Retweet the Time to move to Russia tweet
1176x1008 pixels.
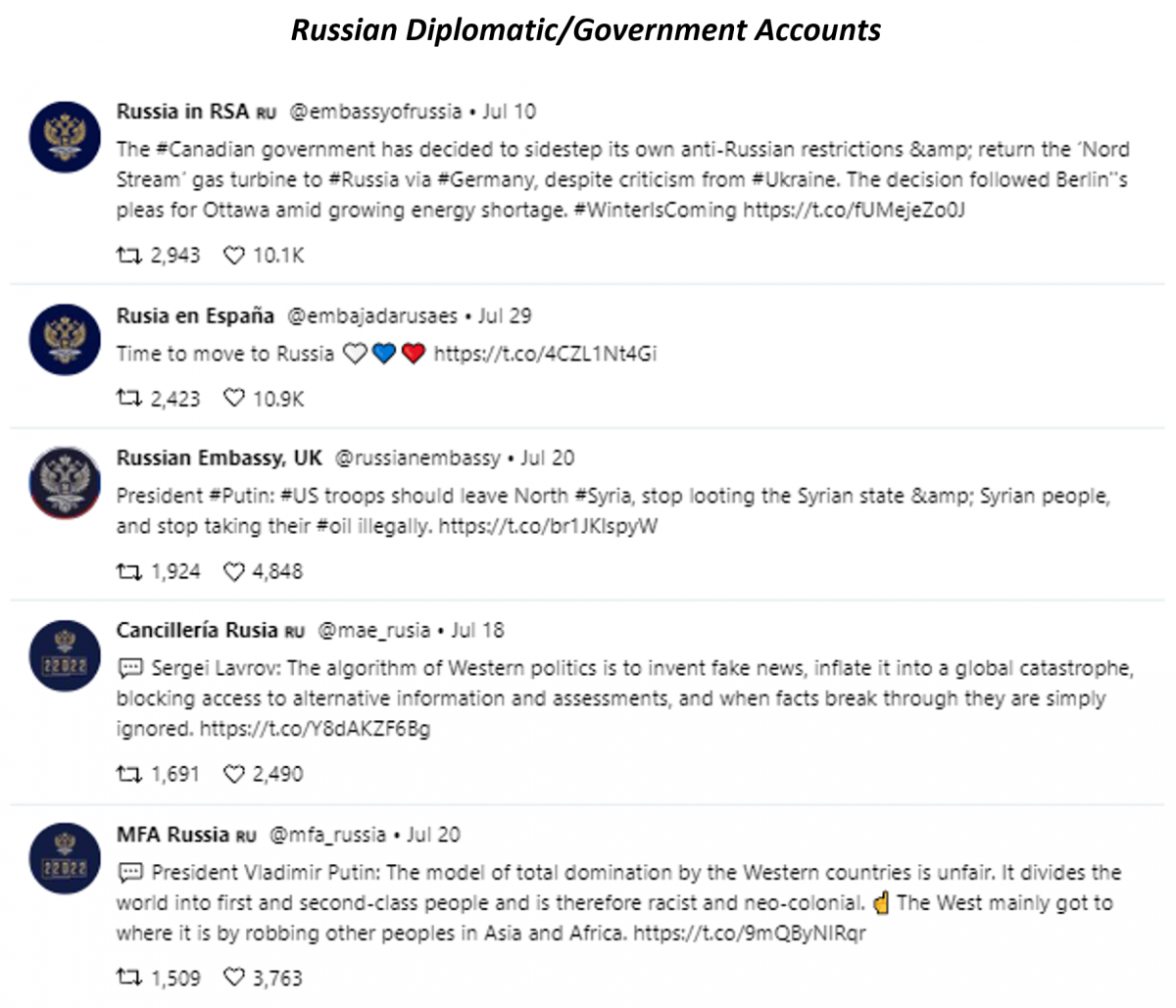tap(129, 399)
